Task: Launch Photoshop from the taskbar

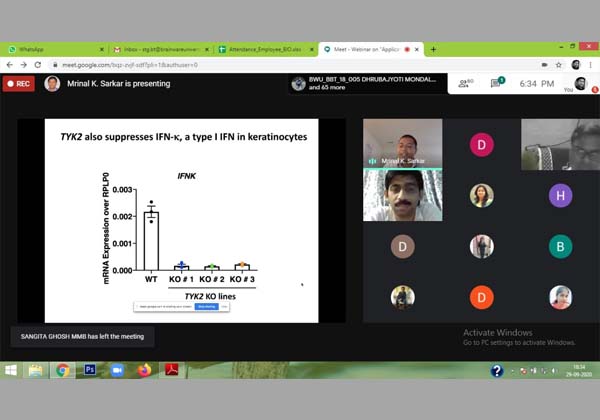Action: click(89, 370)
